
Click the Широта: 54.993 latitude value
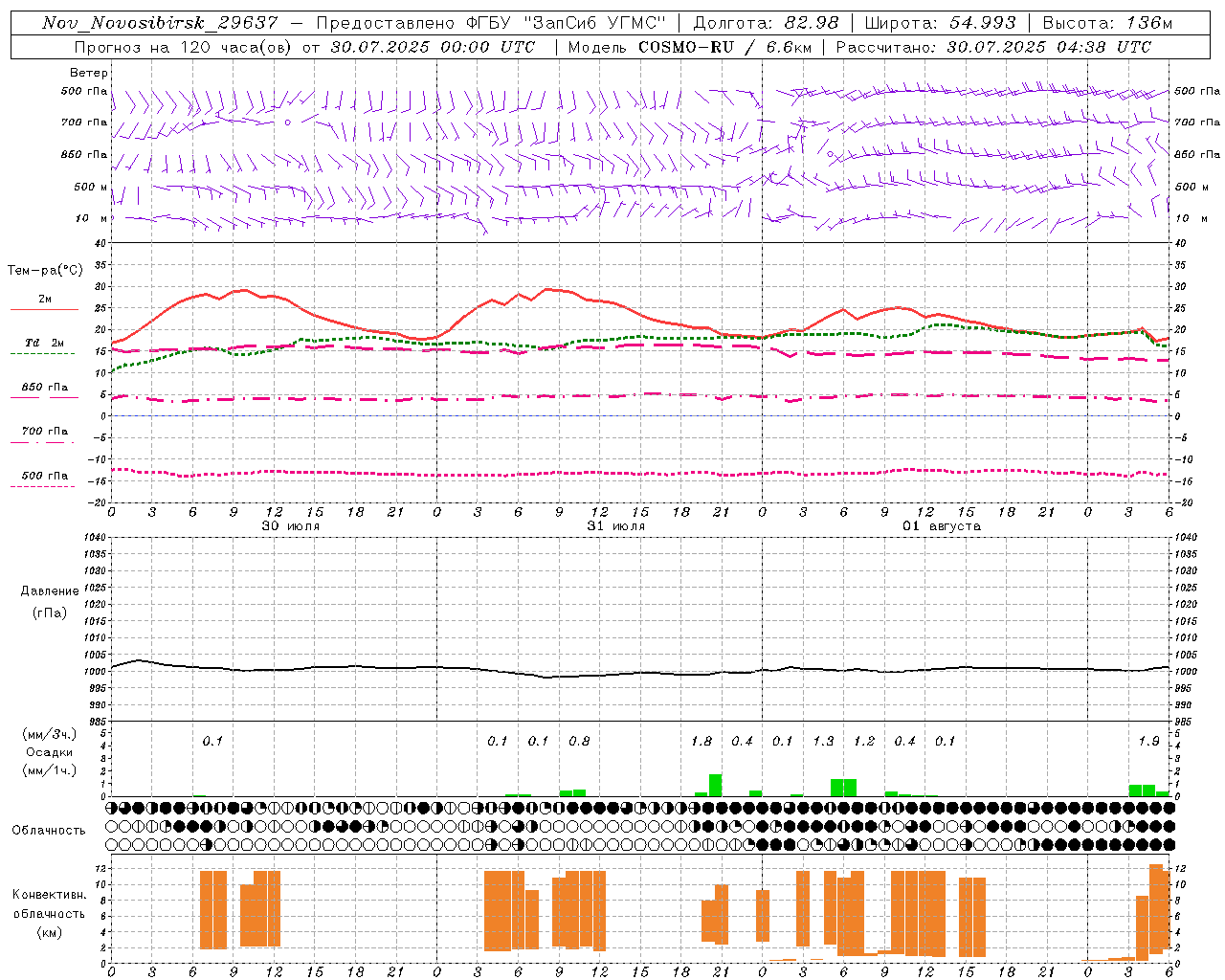(x=941, y=23)
